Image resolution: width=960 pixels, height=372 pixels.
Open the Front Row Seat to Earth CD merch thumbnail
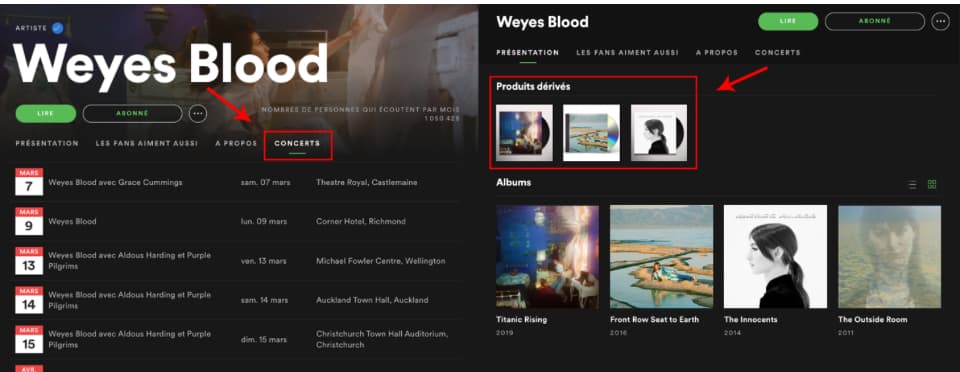pos(591,133)
